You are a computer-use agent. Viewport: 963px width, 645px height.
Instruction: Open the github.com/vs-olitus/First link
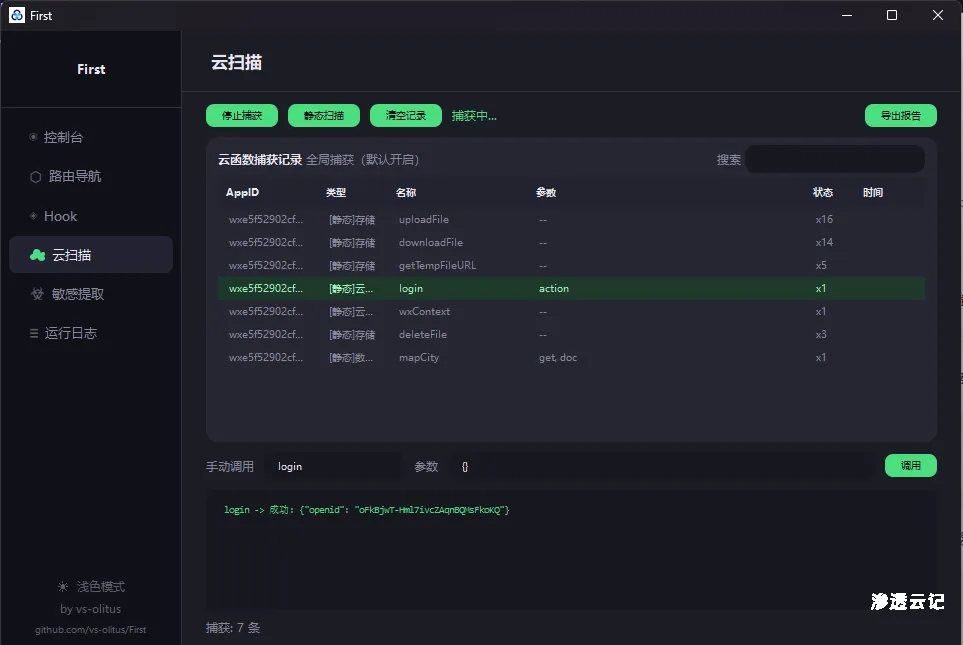point(90,631)
